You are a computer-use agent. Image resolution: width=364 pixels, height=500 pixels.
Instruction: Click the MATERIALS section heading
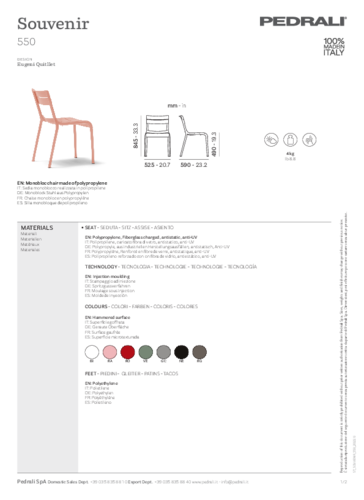coord(37,228)
